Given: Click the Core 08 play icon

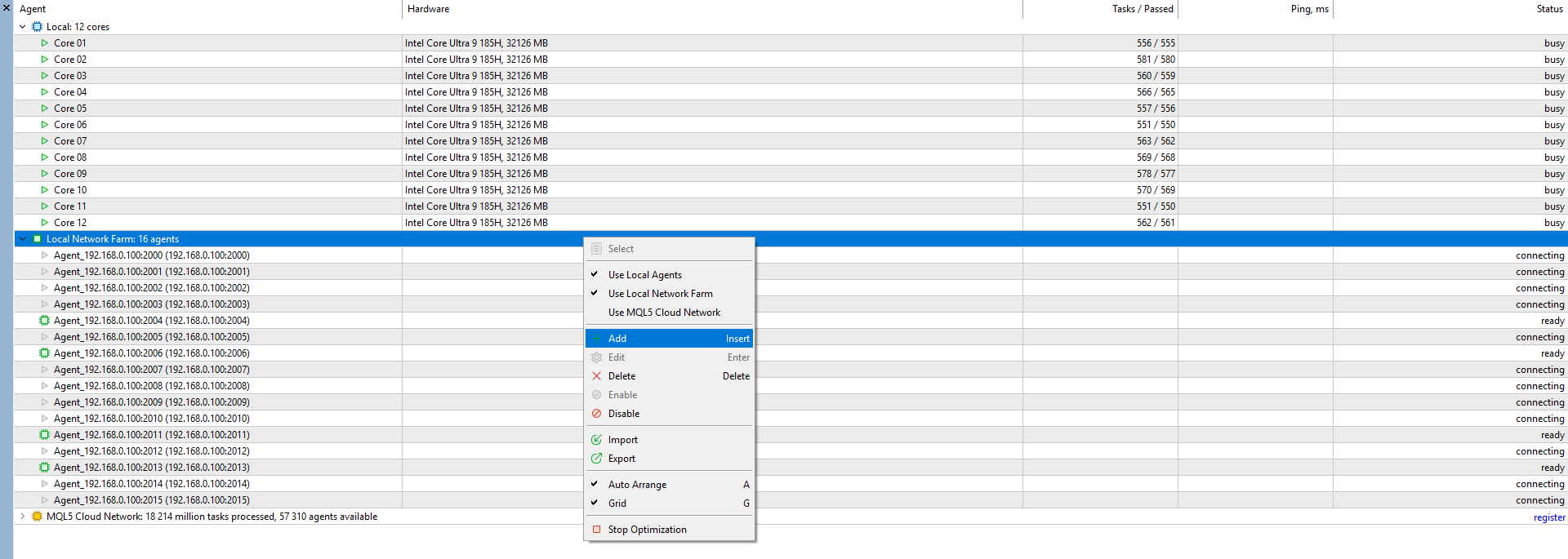Looking at the screenshot, I should click(45, 157).
